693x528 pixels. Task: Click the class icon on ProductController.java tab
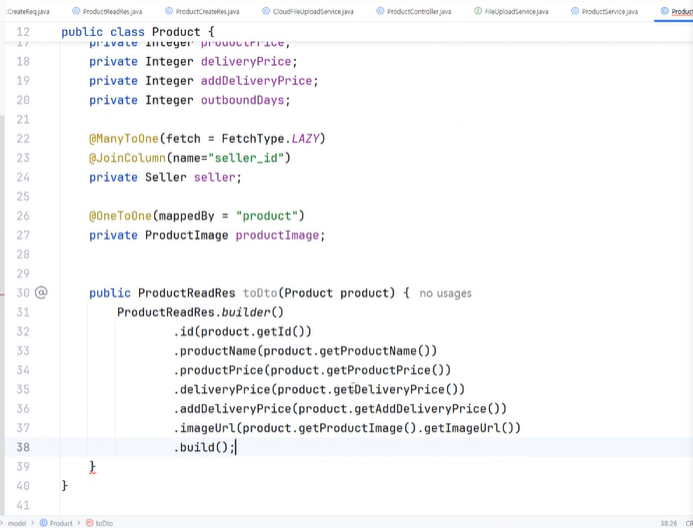point(381,11)
